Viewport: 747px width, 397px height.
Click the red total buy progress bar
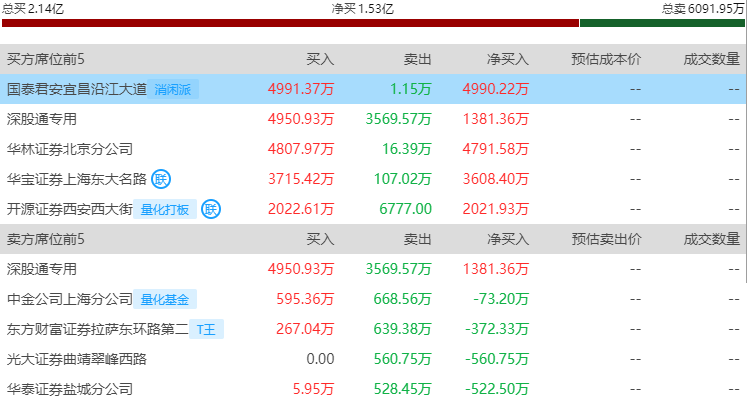tap(291, 23)
